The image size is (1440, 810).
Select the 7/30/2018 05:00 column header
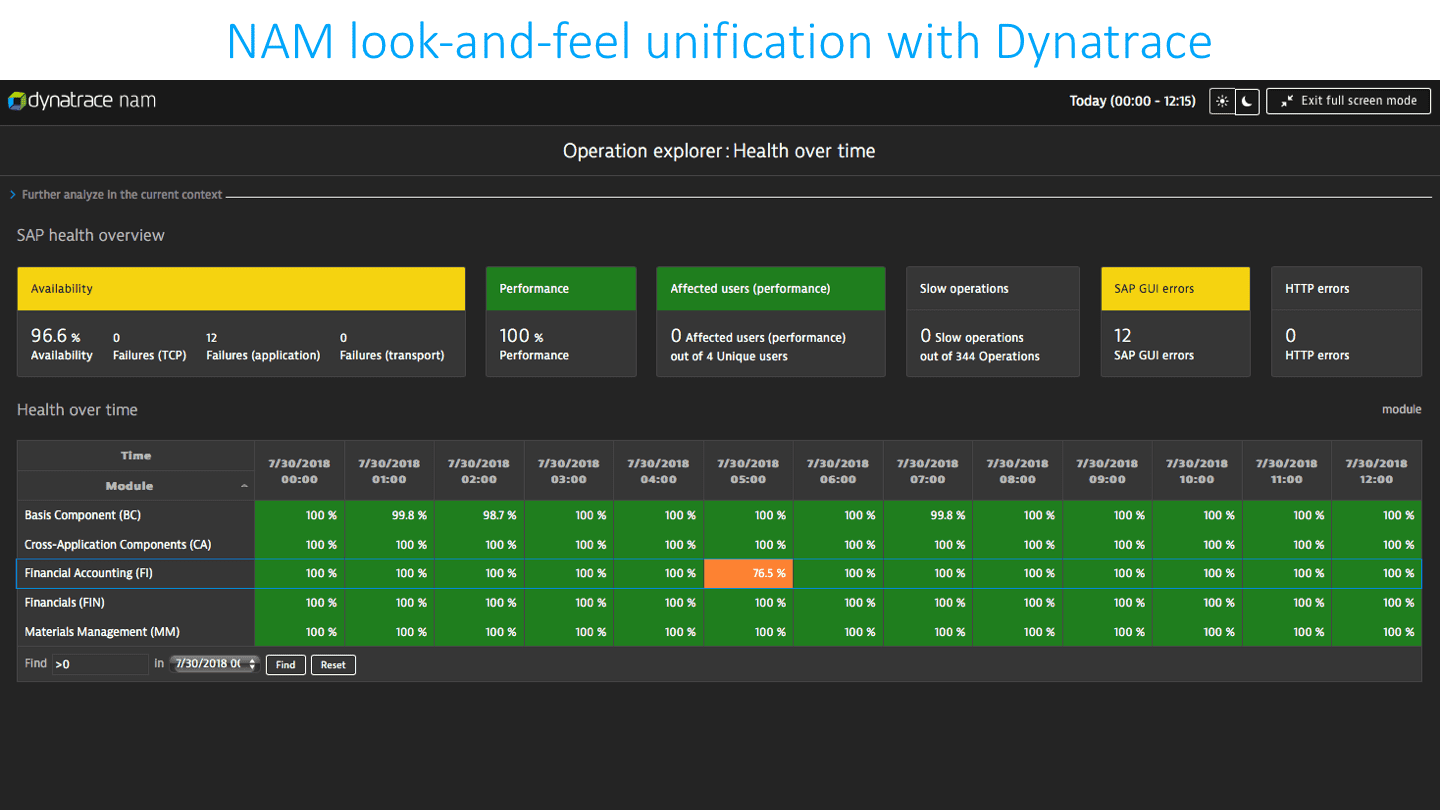(x=748, y=471)
